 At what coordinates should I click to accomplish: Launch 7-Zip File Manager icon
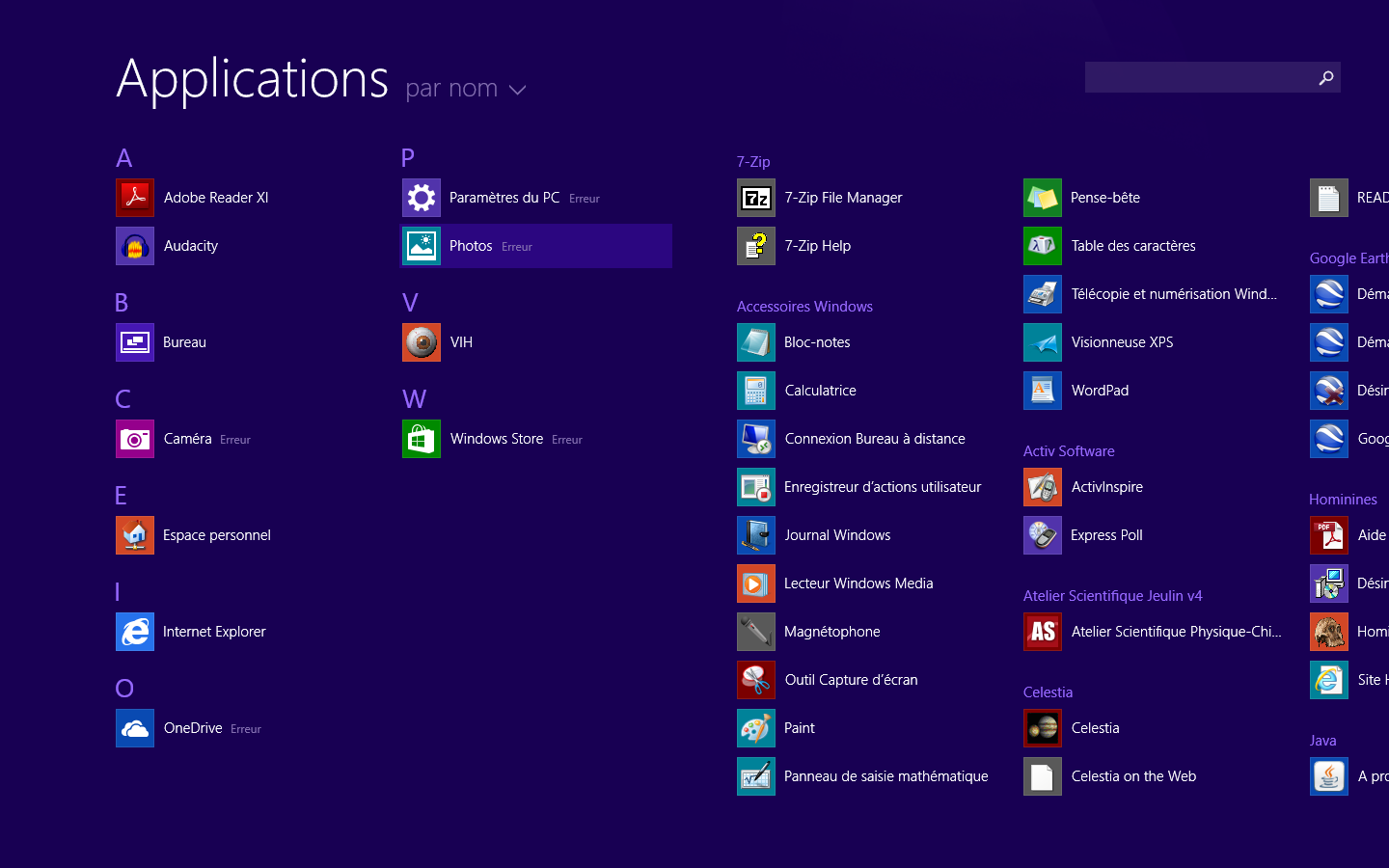pyautogui.click(x=756, y=198)
